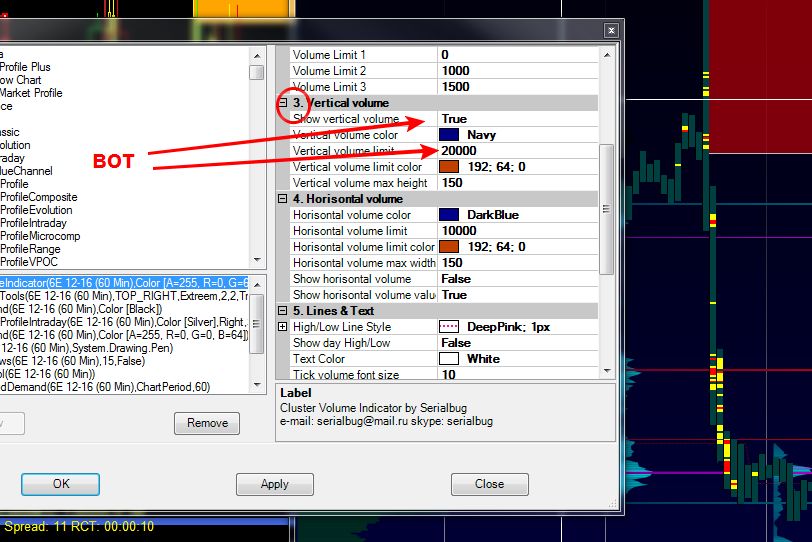Image resolution: width=812 pixels, height=542 pixels.
Task: Toggle Show vertical volume True value
Action: click(x=518, y=119)
